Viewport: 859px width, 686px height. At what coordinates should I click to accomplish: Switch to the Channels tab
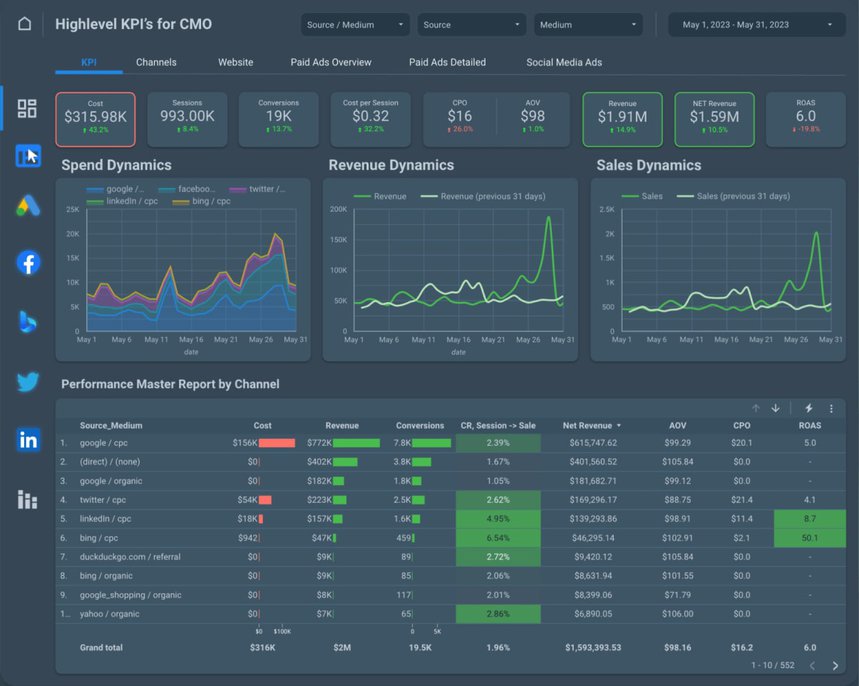pyautogui.click(x=156, y=62)
